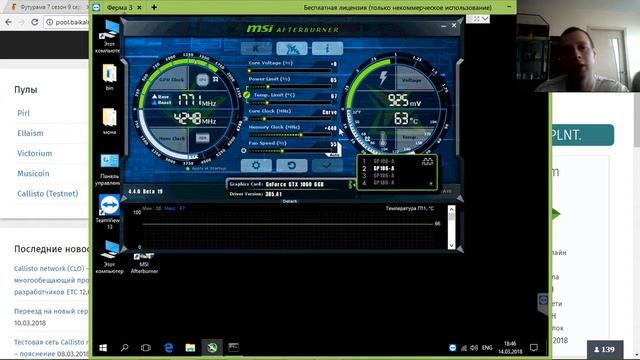Viewport: 640px width, 360px height.
Task: Open MSI Afterburner desktop shortcut
Action: [x=144, y=263]
